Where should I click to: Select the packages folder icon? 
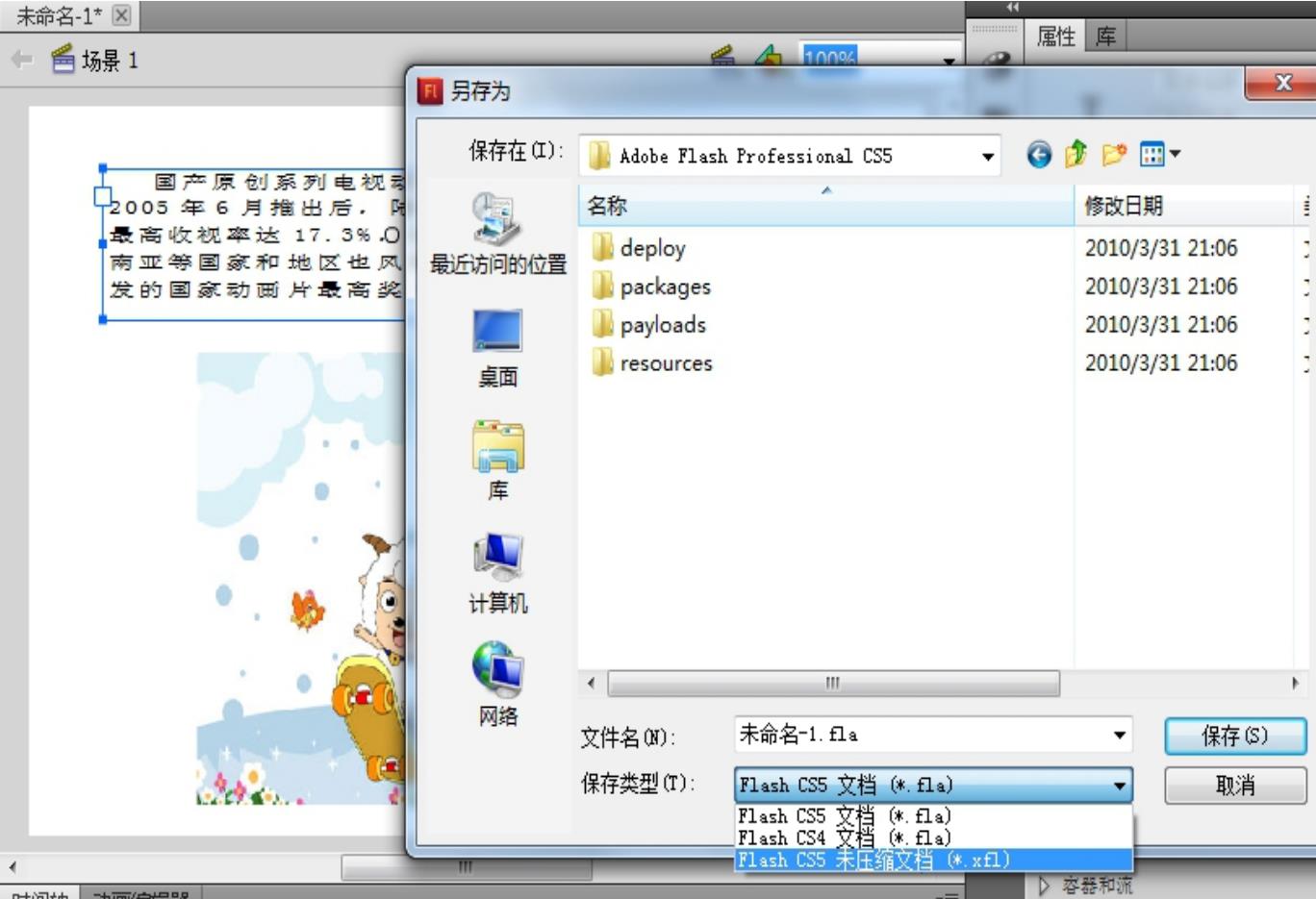pyautogui.click(x=603, y=287)
